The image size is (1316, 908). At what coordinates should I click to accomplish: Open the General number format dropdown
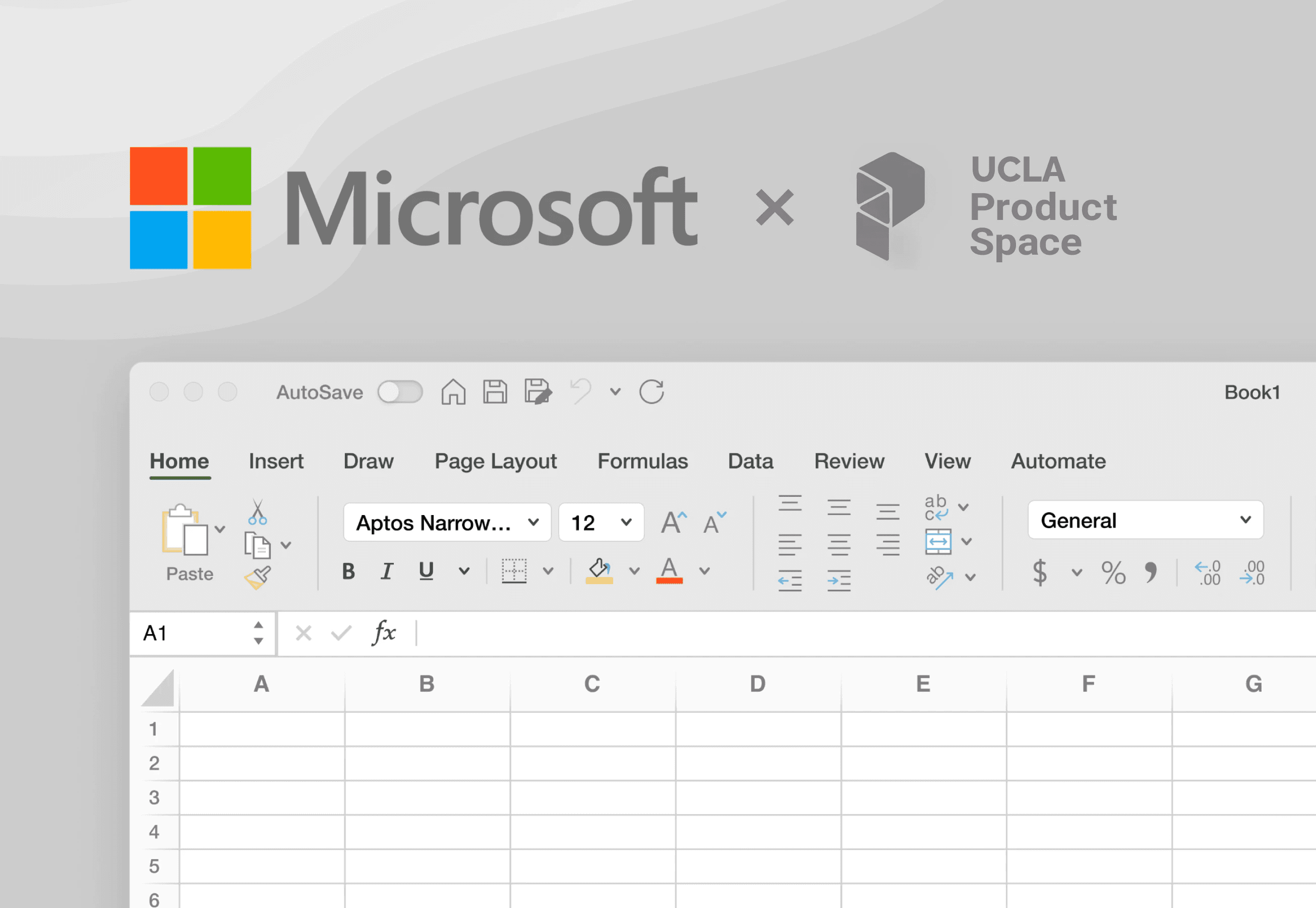(x=1146, y=520)
